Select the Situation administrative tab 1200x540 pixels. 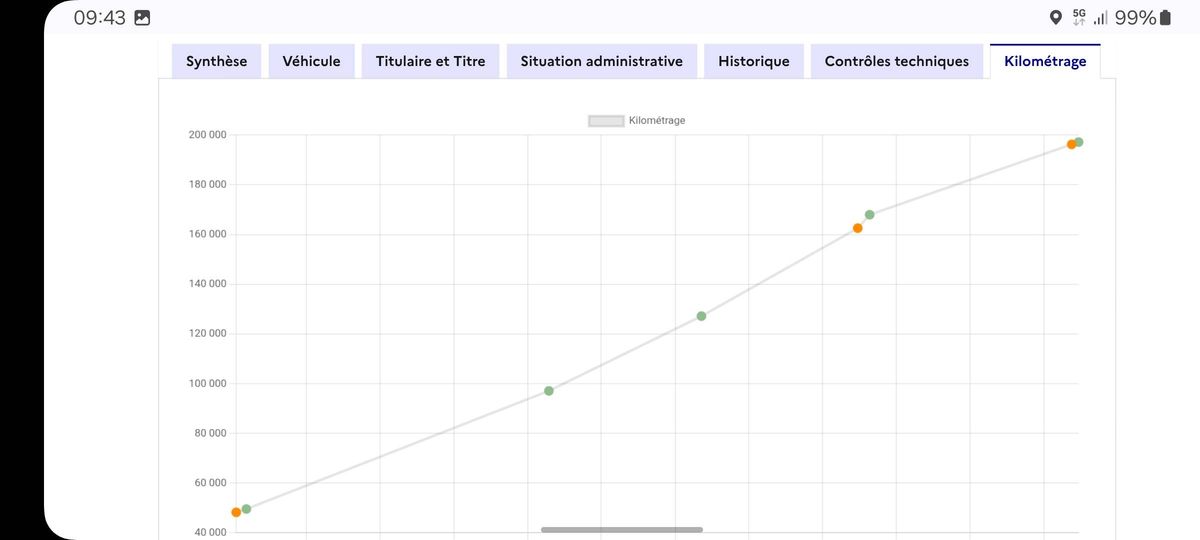coord(601,61)
